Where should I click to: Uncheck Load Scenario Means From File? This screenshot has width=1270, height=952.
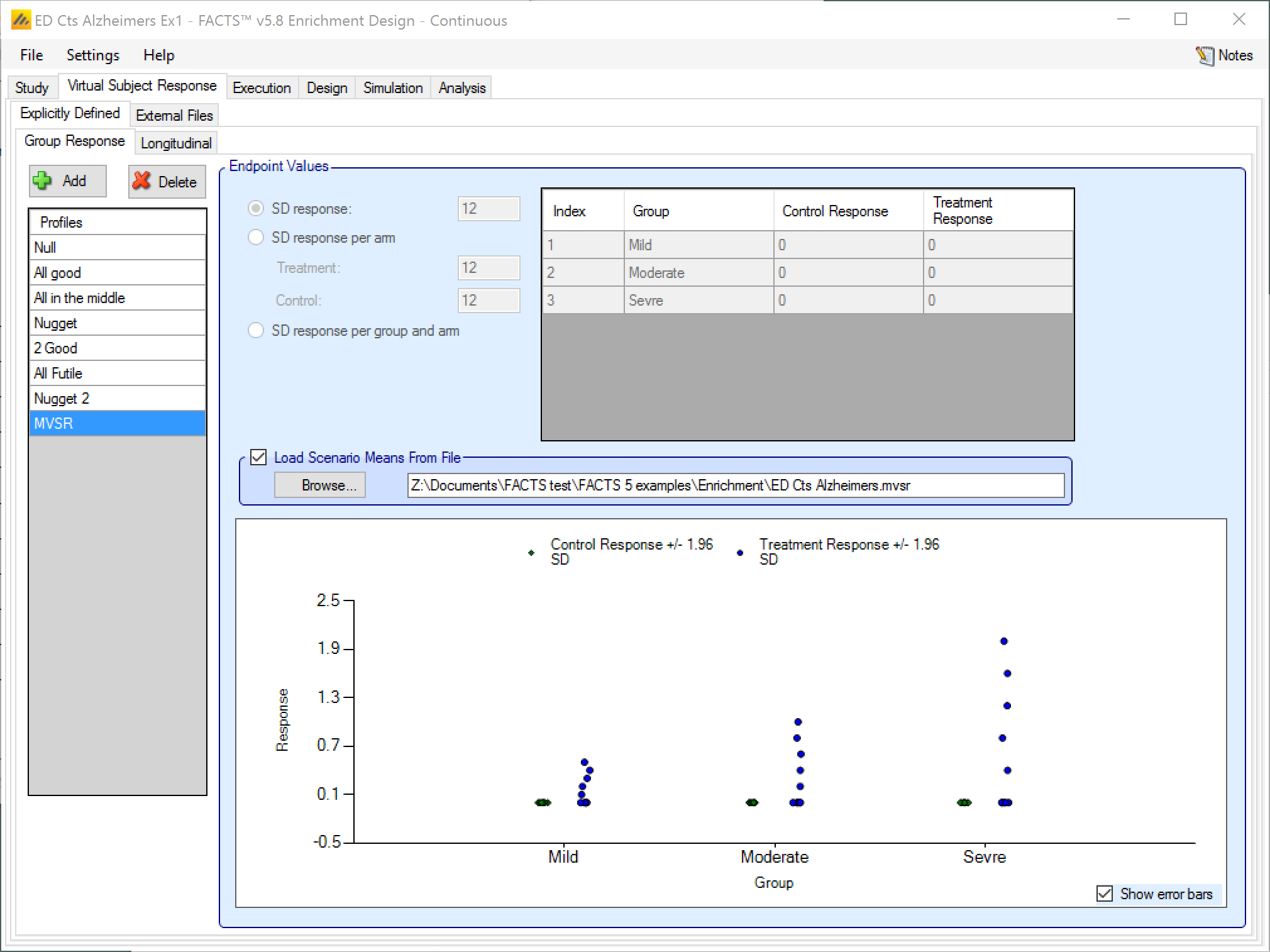click(258, 457)
